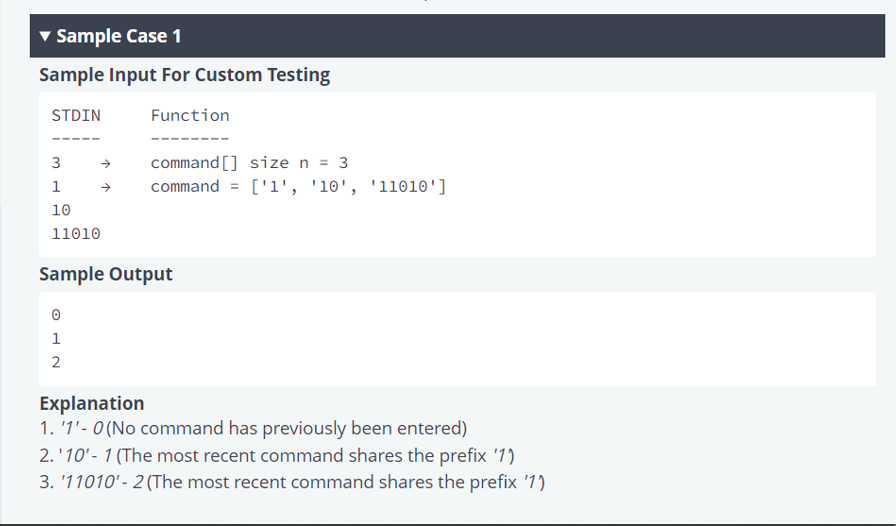This screenshot has width=896, height=526.
Task: Click the second explanation about '10'
Action: click(277, 456)
